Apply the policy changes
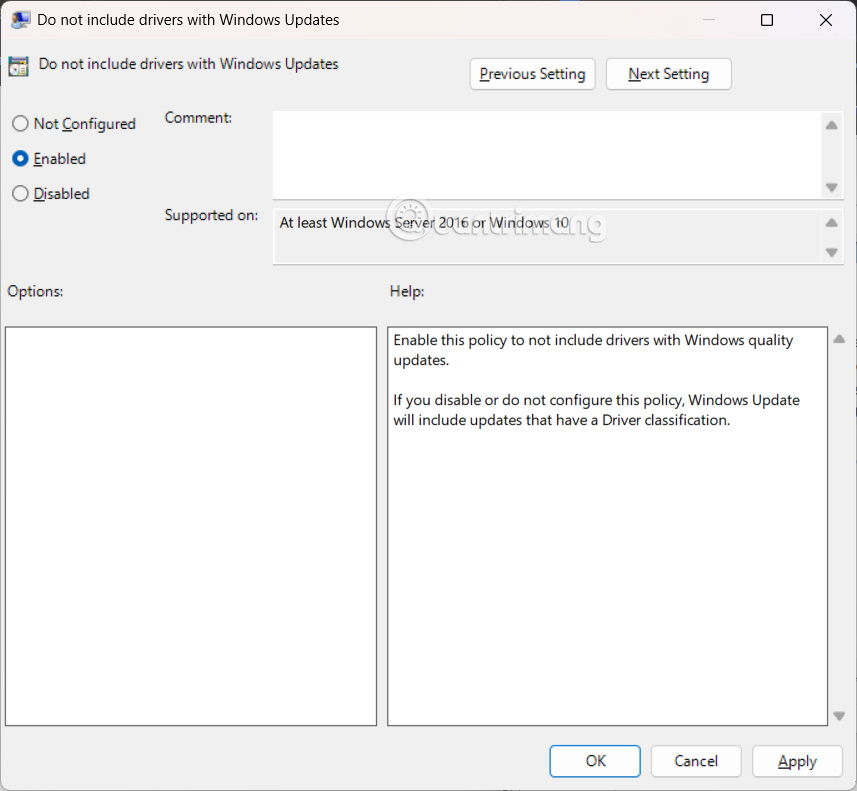This screenshot has width=857, height=791. coord(797,761)
